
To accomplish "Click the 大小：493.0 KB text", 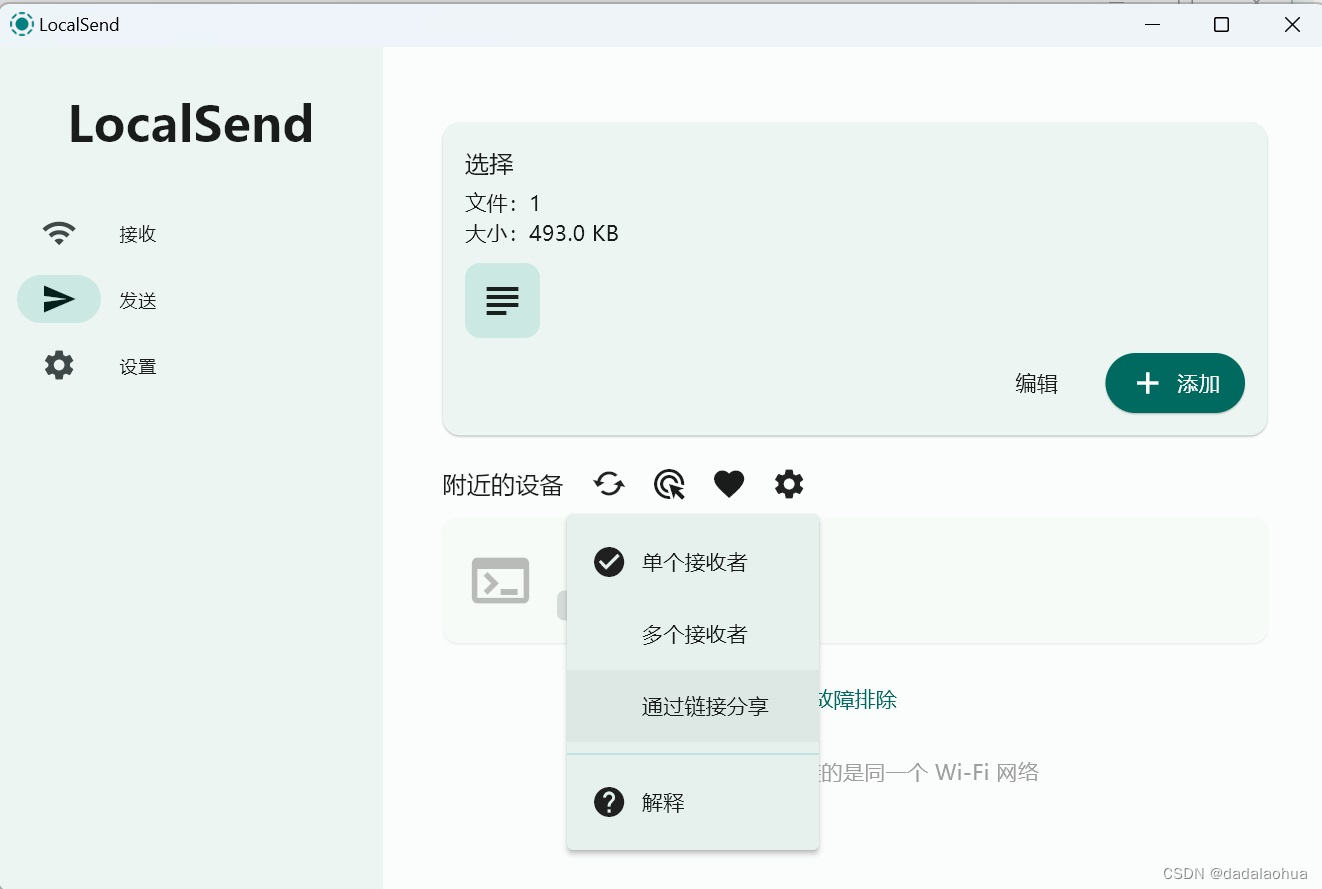I will click(542, 234).
